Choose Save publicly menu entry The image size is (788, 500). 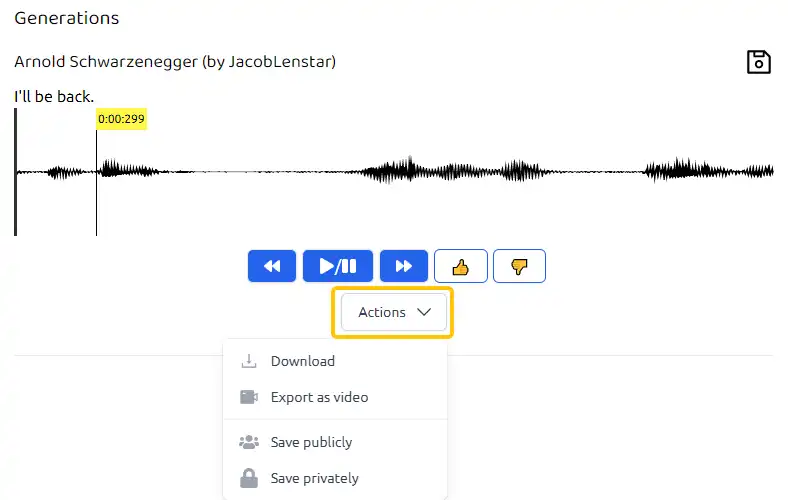pyautogui.click(x=335, y=442)
